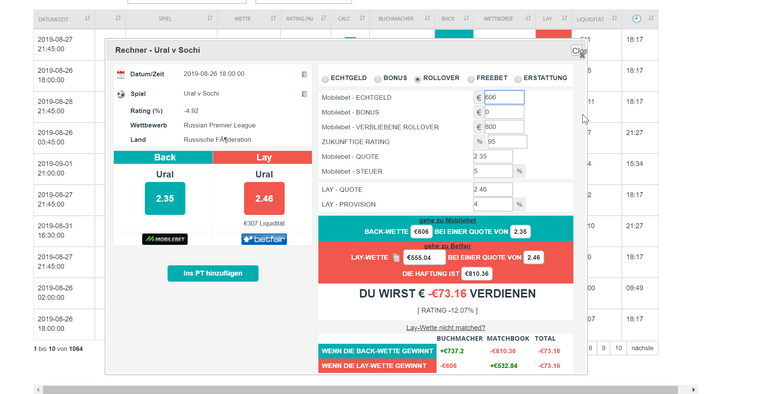The height and width of the screenshot is (394, 760).
Task: Click the teal 2.35 back odds tile
Action: click(165, 198)
